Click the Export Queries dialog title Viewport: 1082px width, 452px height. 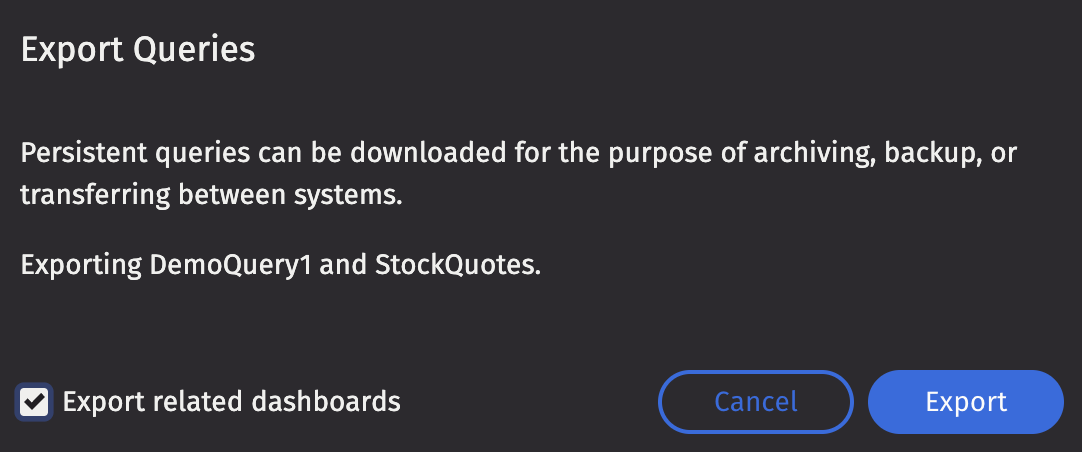coord(138,49)
